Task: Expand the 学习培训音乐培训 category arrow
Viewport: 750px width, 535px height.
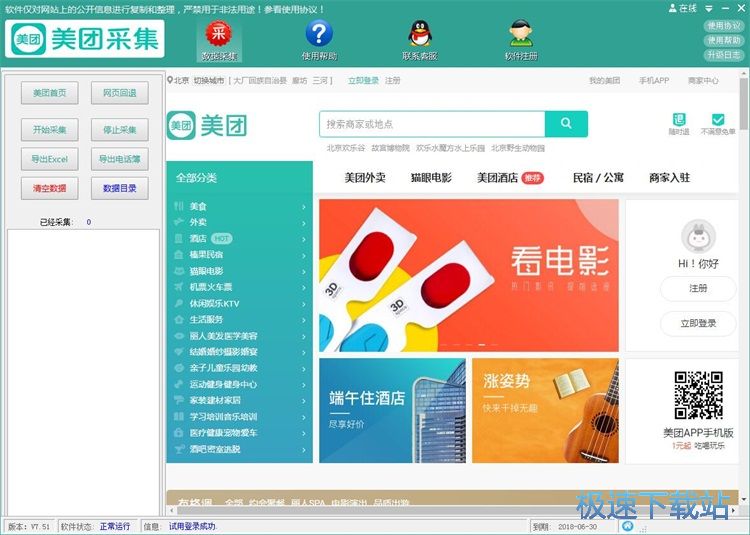Action: tap(304, 417)
